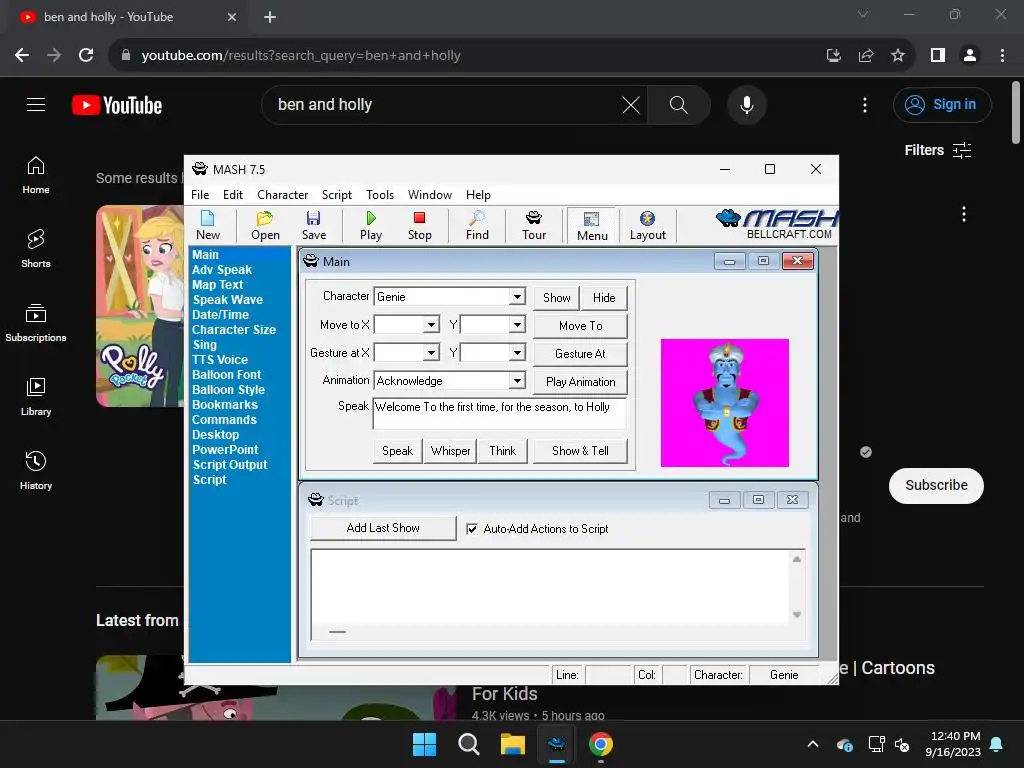Click the green Play toolbar icon
This screenshot has width=1024, height=768.
(x=371, y=225)
